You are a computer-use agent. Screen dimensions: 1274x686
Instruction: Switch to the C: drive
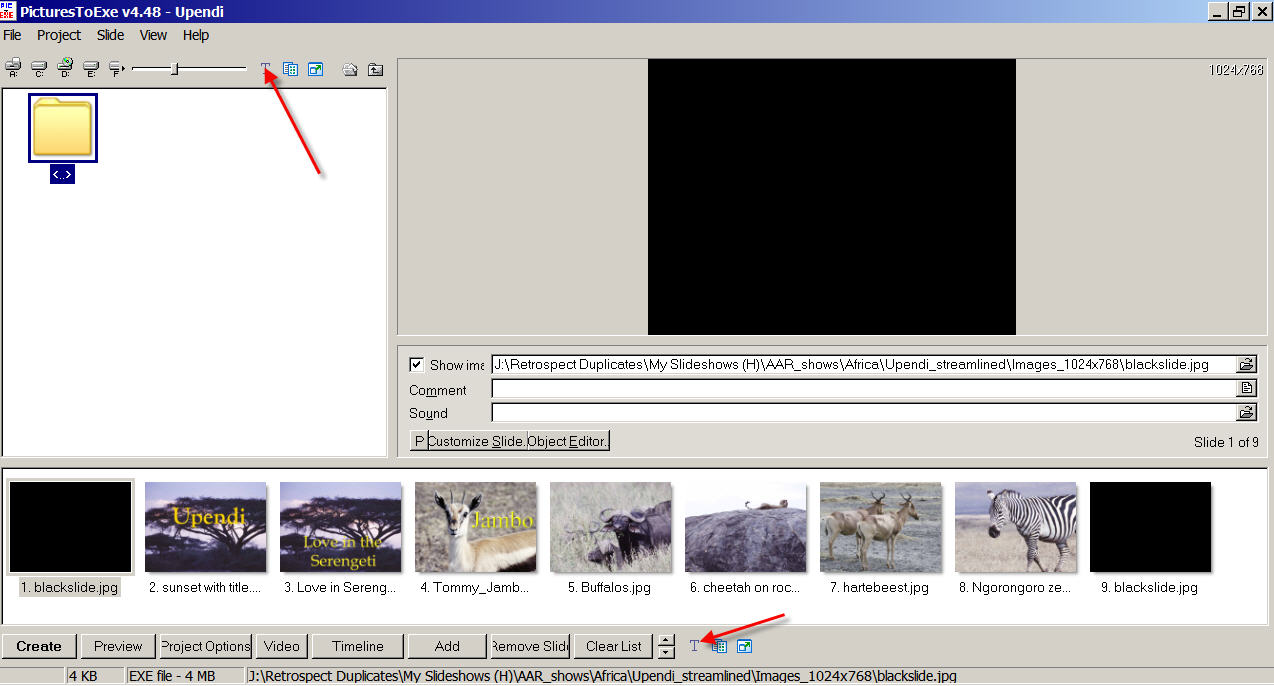coord(39,69)
